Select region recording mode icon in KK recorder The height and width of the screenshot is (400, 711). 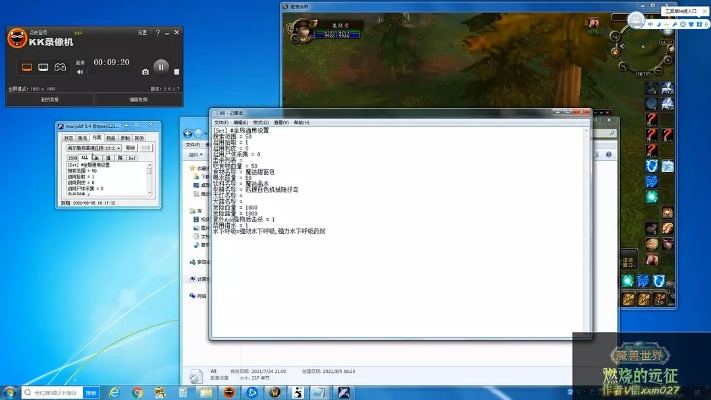point(43,67)
